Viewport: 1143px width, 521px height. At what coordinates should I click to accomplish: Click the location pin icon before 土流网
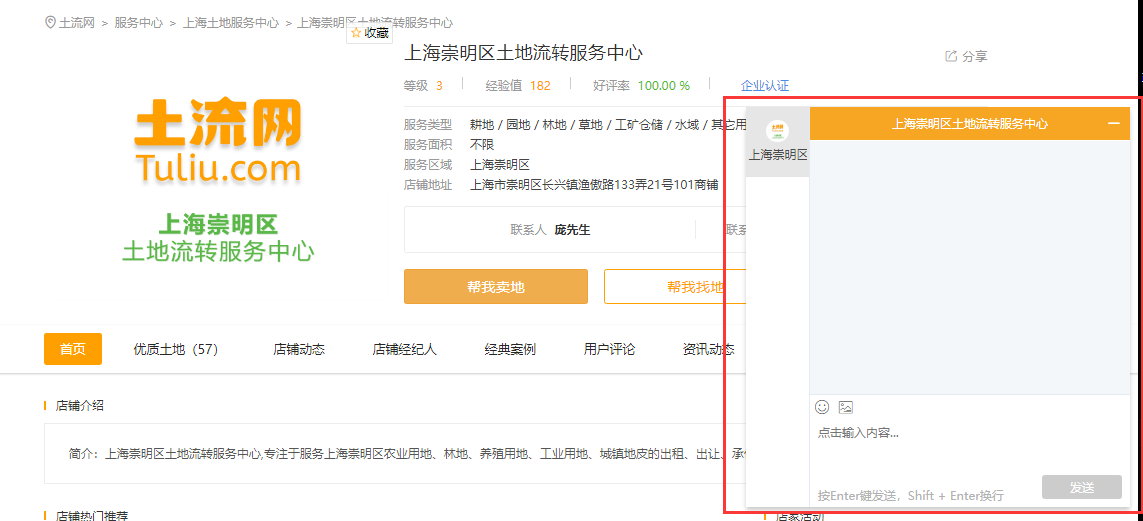[50, 23]
